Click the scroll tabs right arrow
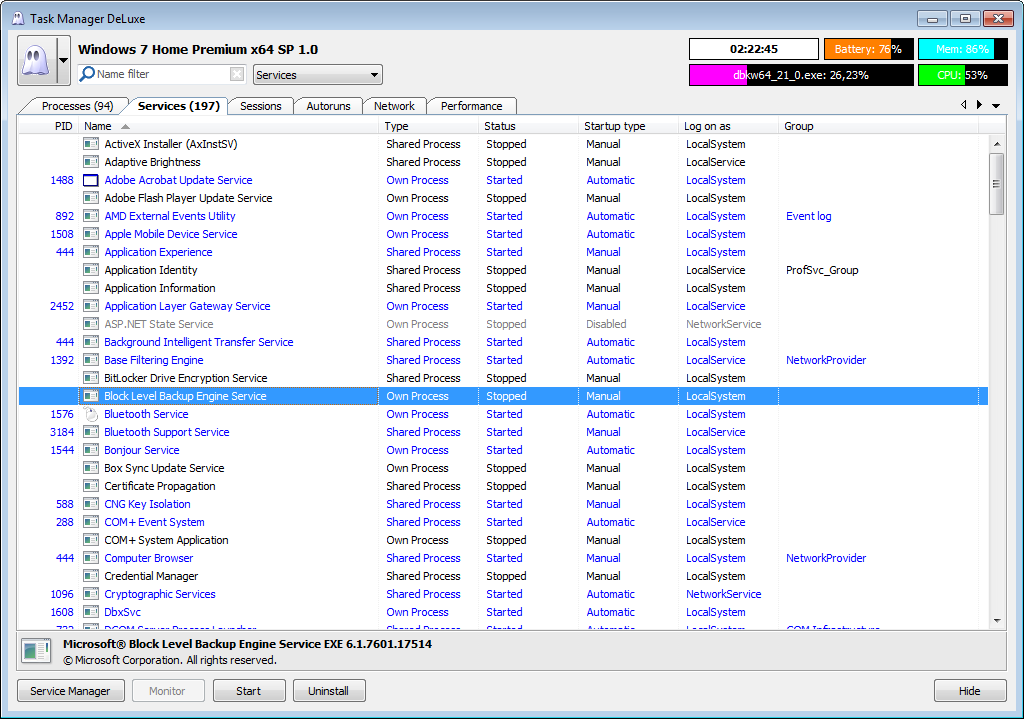This screenshot has height=719, width=1024. pos(979,105)
